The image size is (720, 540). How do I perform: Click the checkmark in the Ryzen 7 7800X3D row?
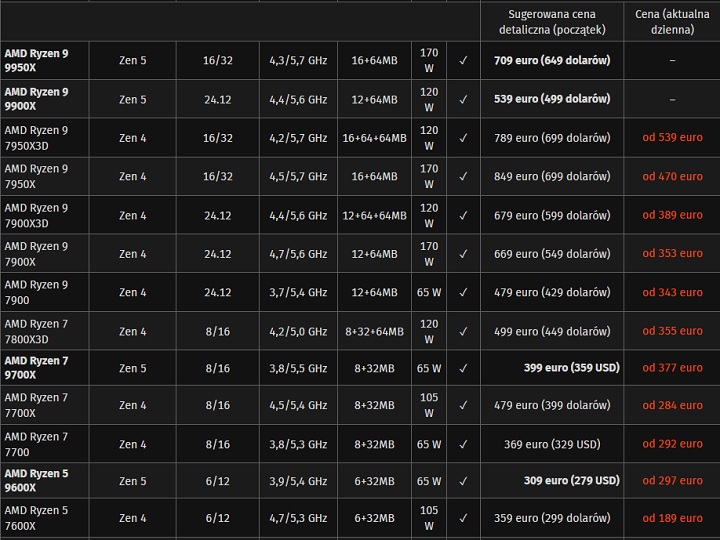point(463,331)
